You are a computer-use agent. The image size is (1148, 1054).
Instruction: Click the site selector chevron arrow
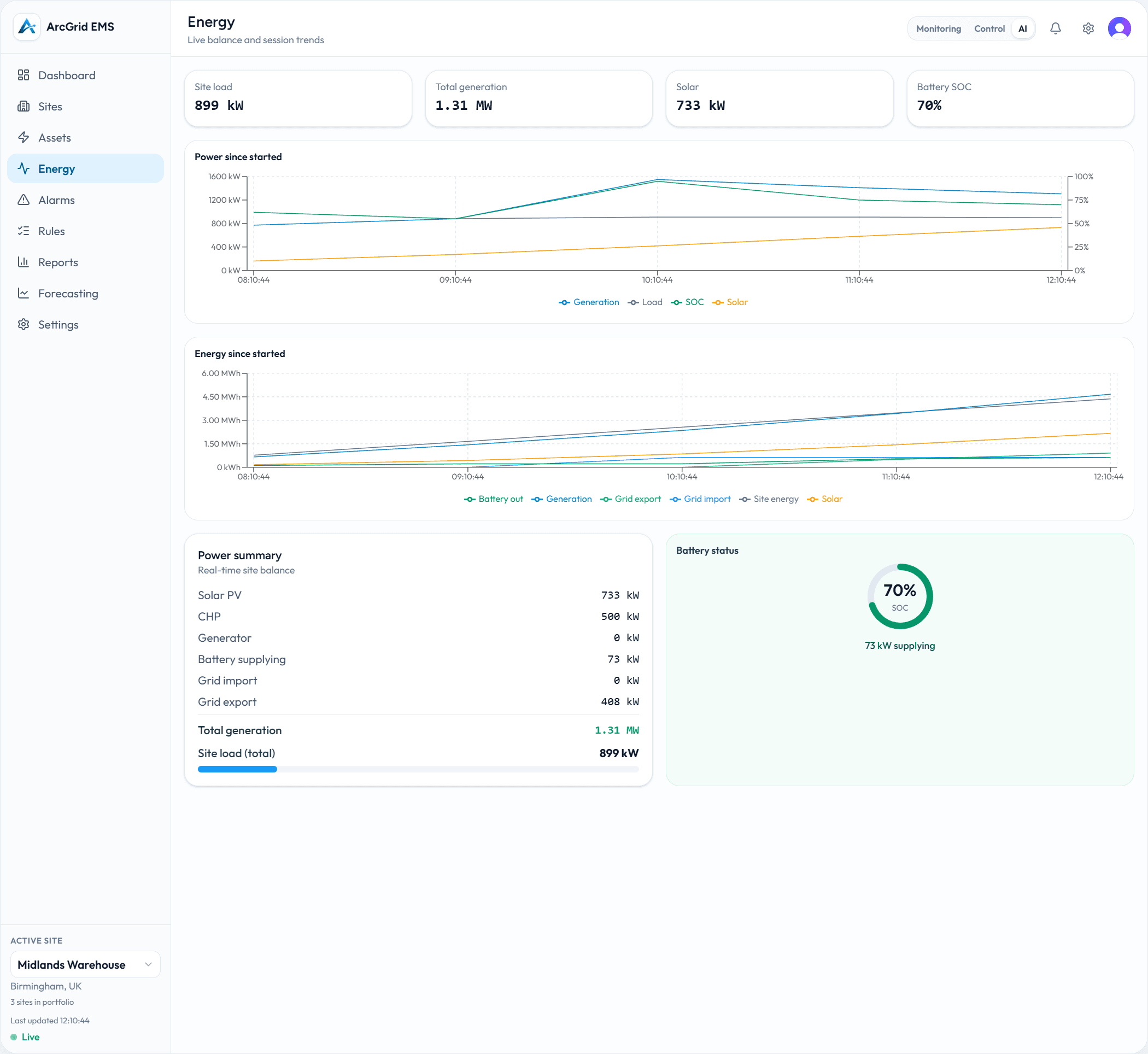pos(148,964)
